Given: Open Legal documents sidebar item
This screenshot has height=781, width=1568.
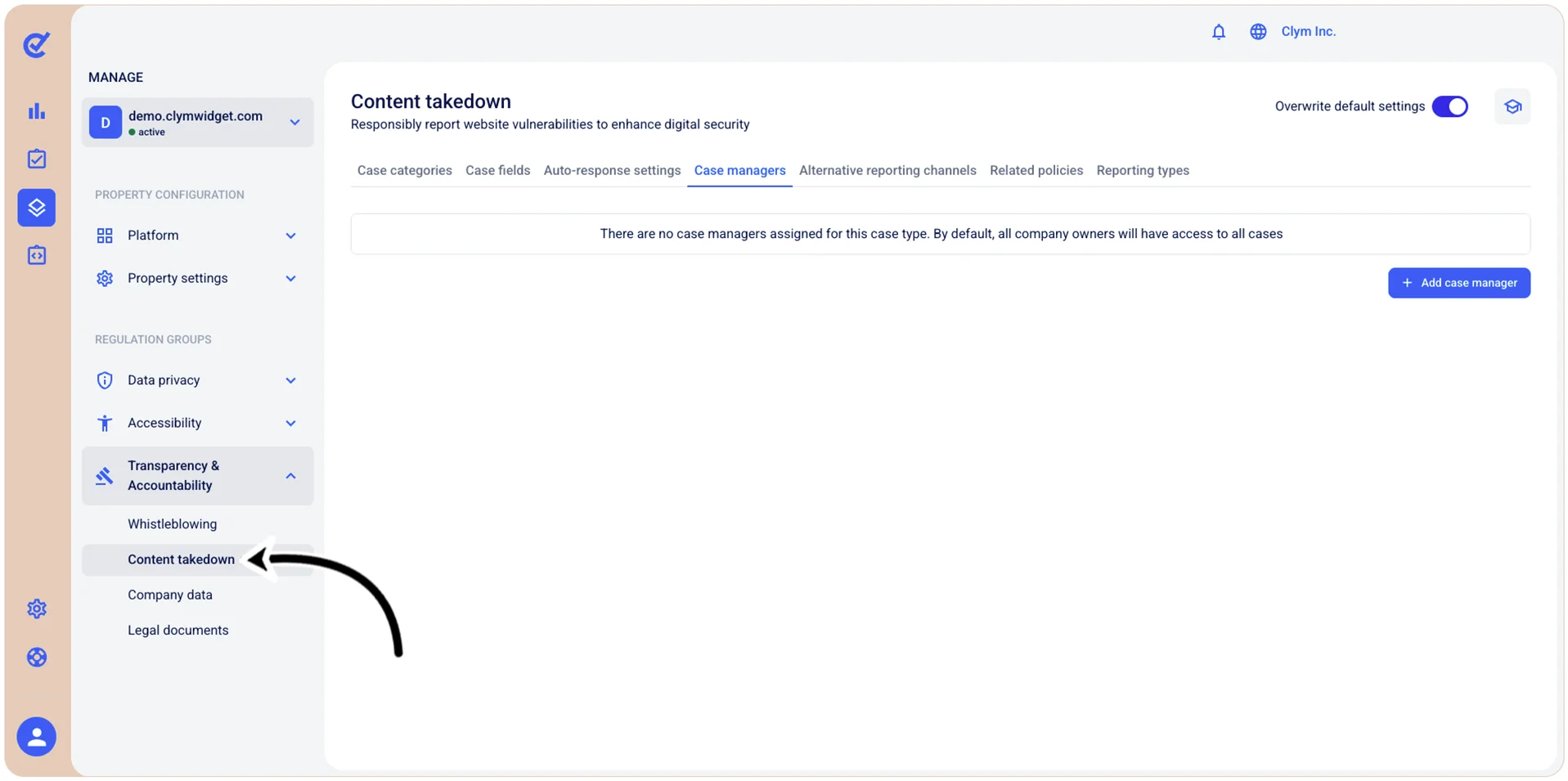Looking at the screenshot, I should click(178, 631).
